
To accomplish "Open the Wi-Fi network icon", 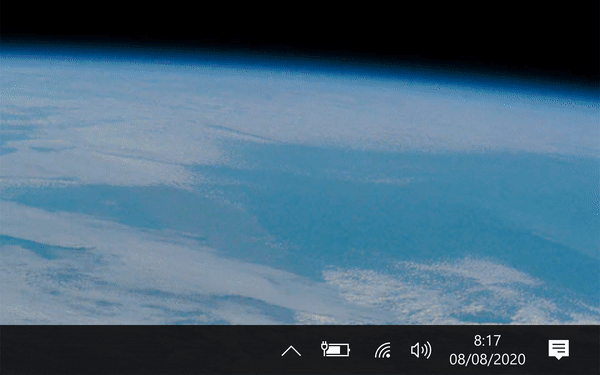I will 383,350.
